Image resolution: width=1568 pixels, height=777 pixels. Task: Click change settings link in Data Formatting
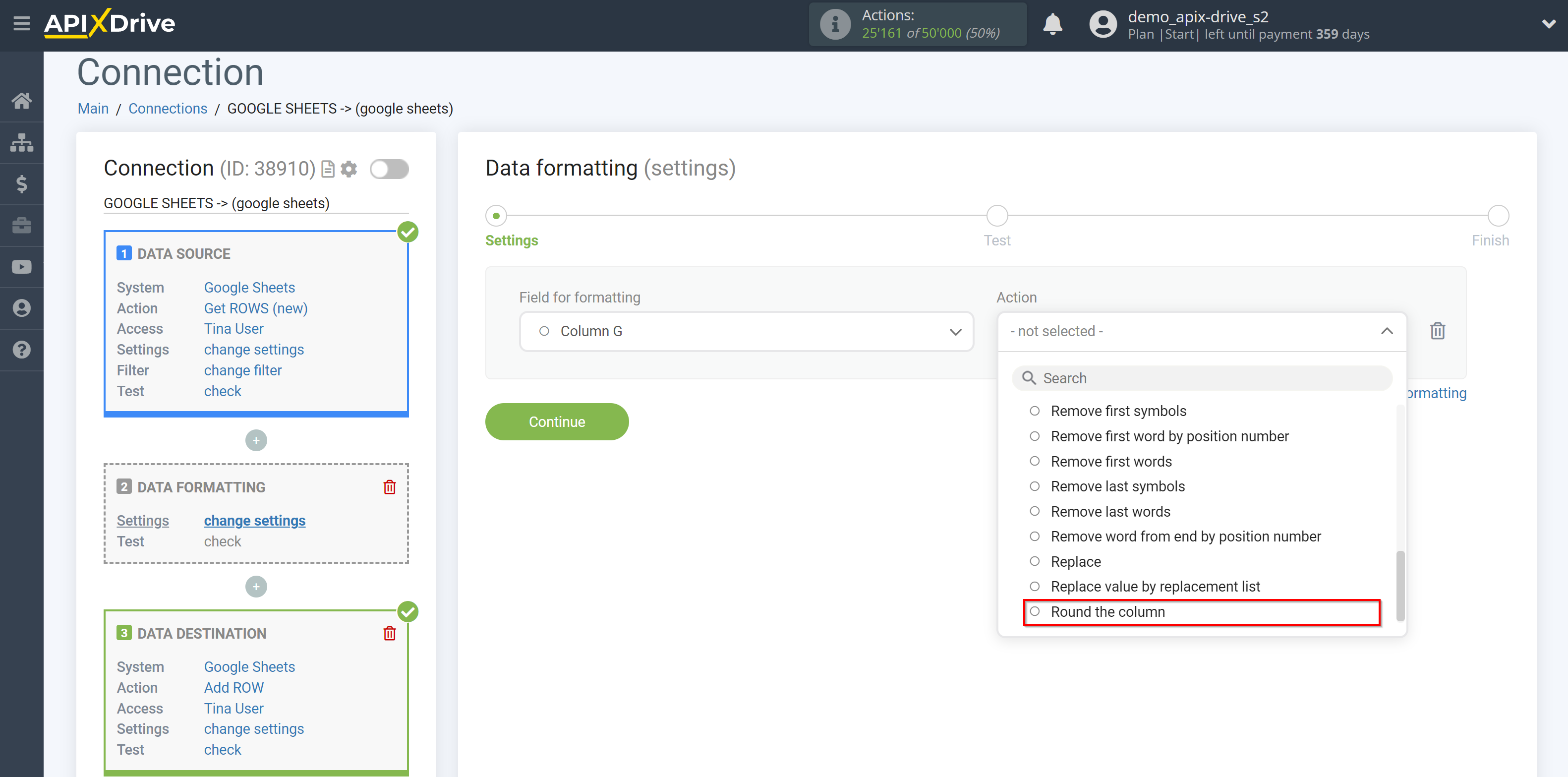pyautogui.click(x=254, y=520)
